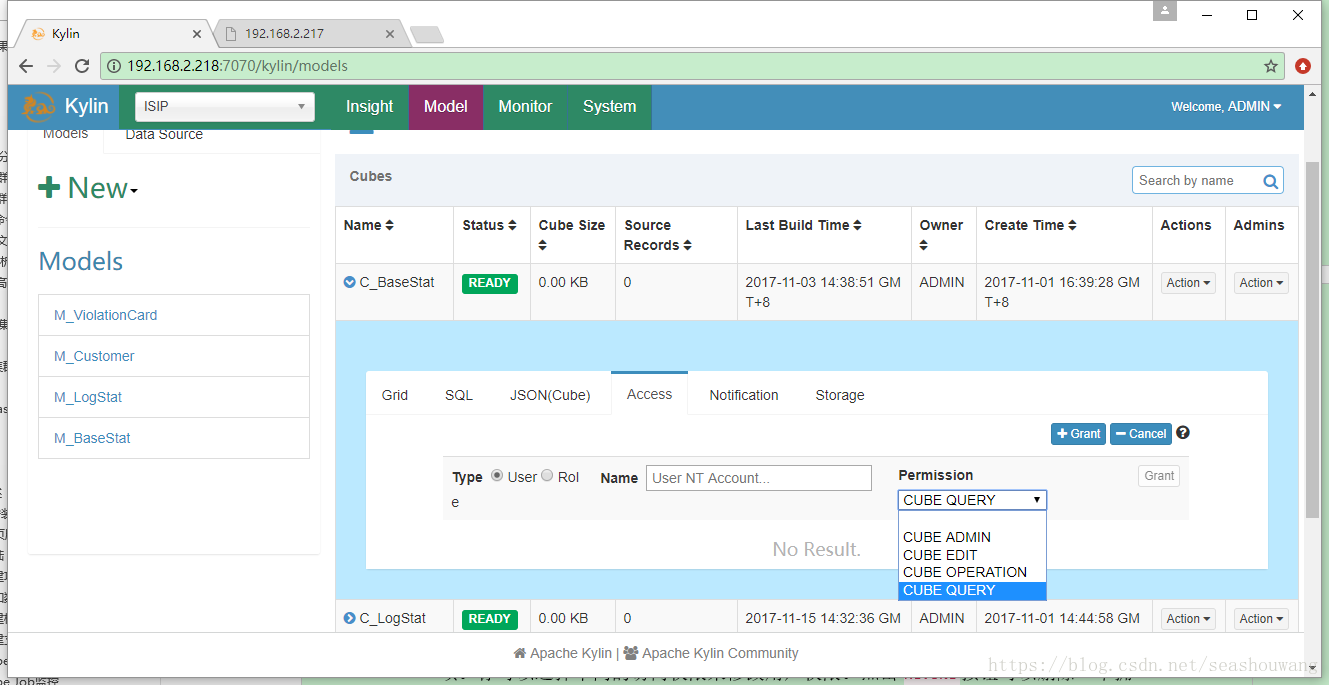This screenshot has width=1329, height=685.
Task: Sort cubes by Create Time arrows
Action: click(x=1072, y=226)
